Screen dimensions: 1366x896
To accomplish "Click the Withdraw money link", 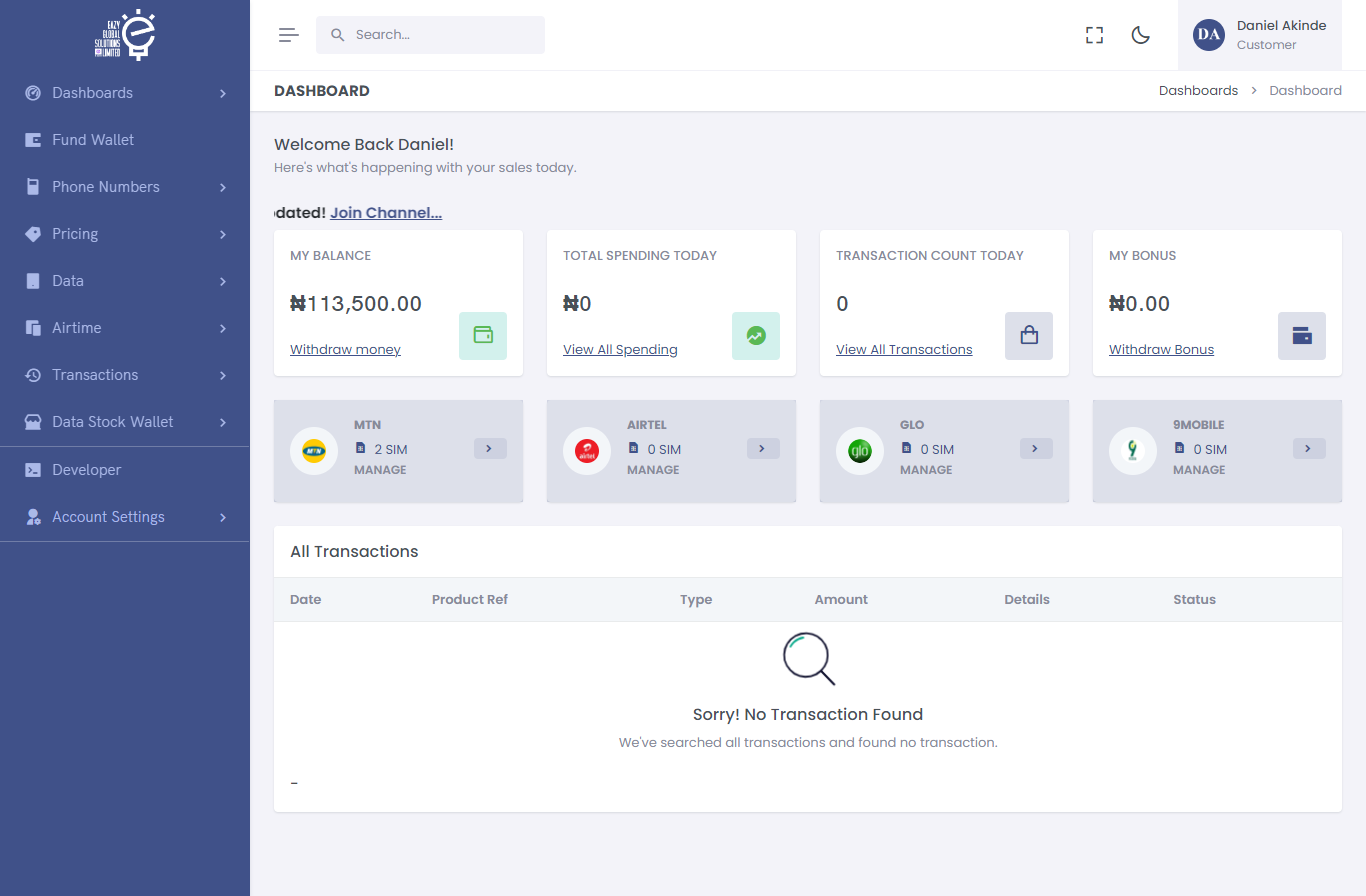I will (x=345, y=349).
